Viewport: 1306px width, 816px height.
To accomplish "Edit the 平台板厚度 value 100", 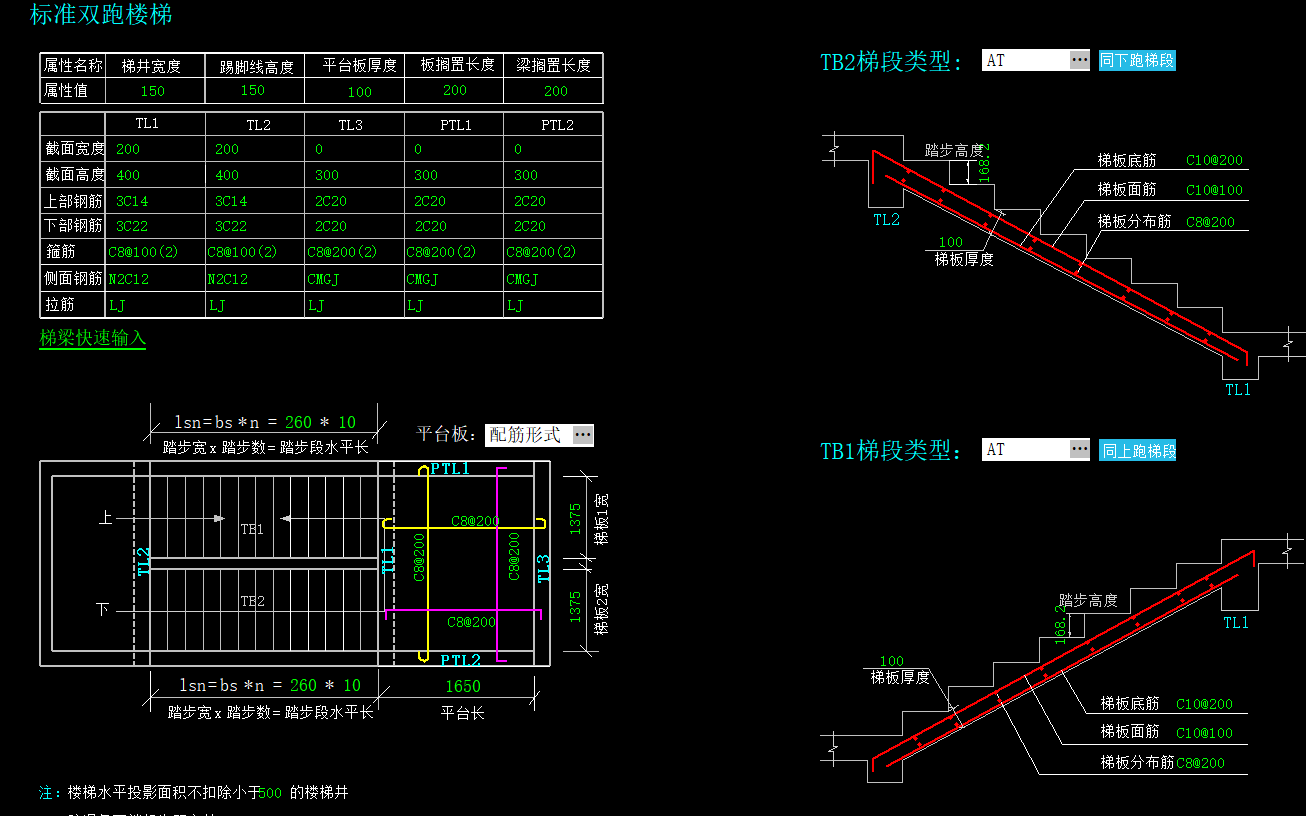I will 360,92.
